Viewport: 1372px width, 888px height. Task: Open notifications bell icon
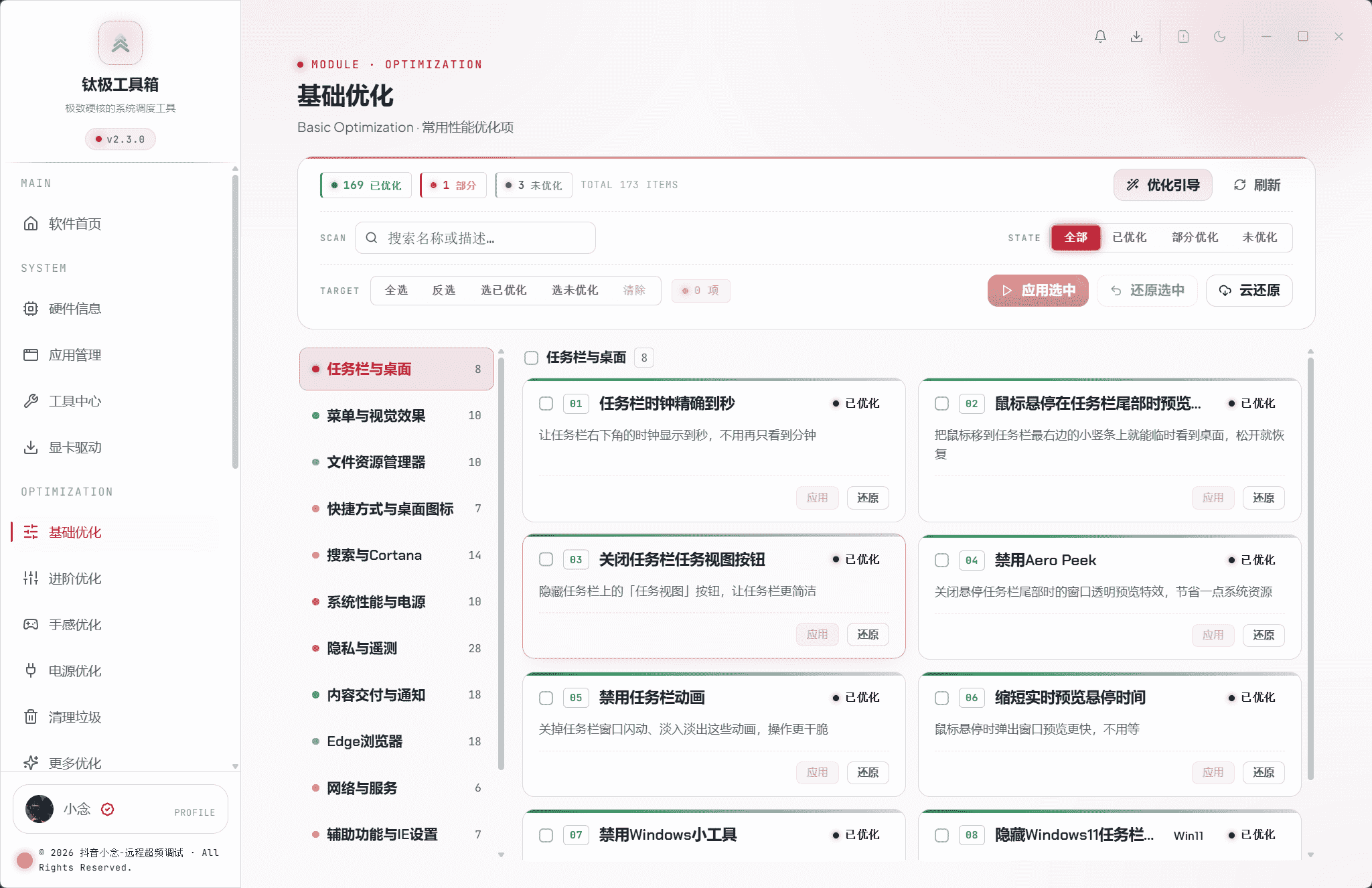[x=1100, y=37]
